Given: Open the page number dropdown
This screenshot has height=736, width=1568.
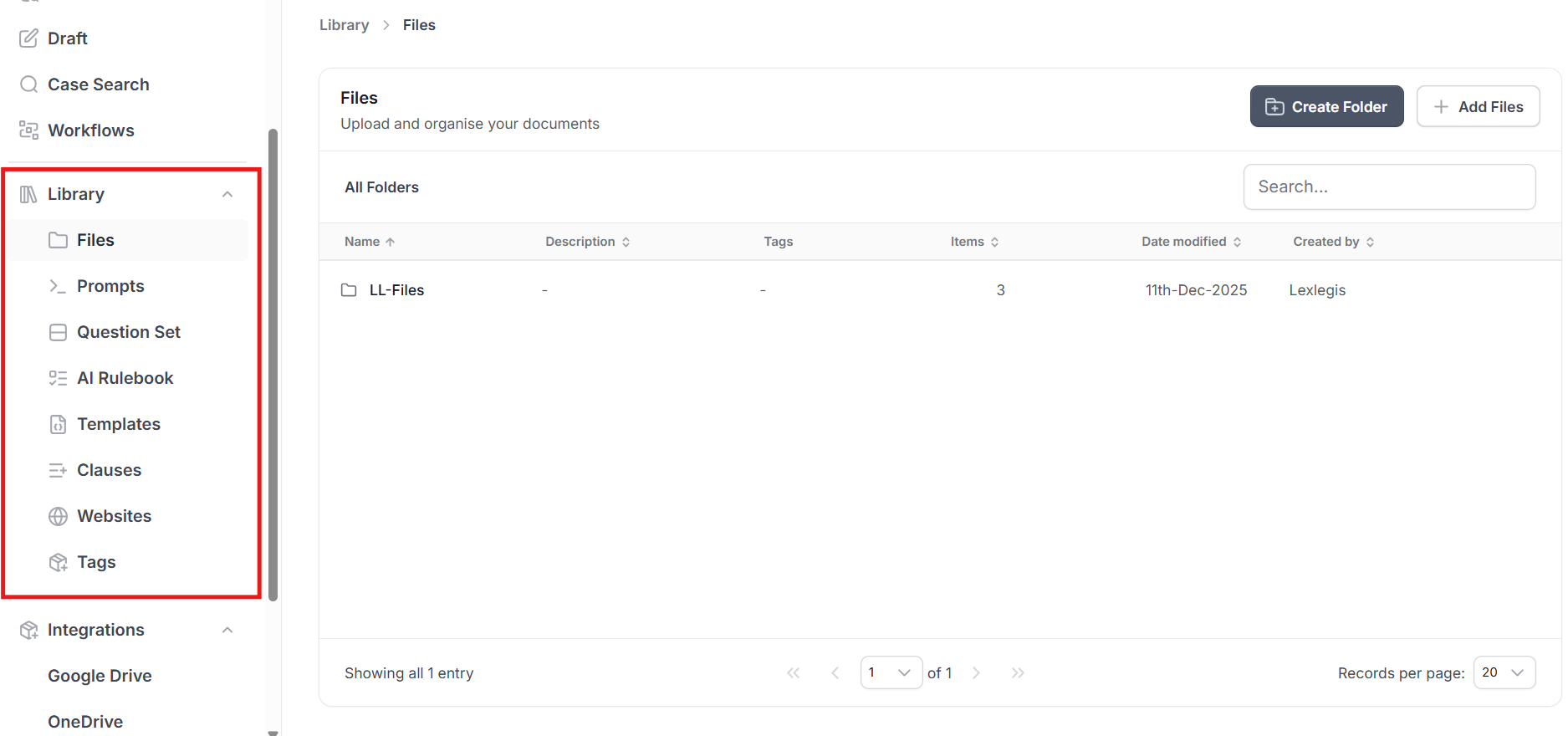Looking at the screenshot, I should (891, 672).
